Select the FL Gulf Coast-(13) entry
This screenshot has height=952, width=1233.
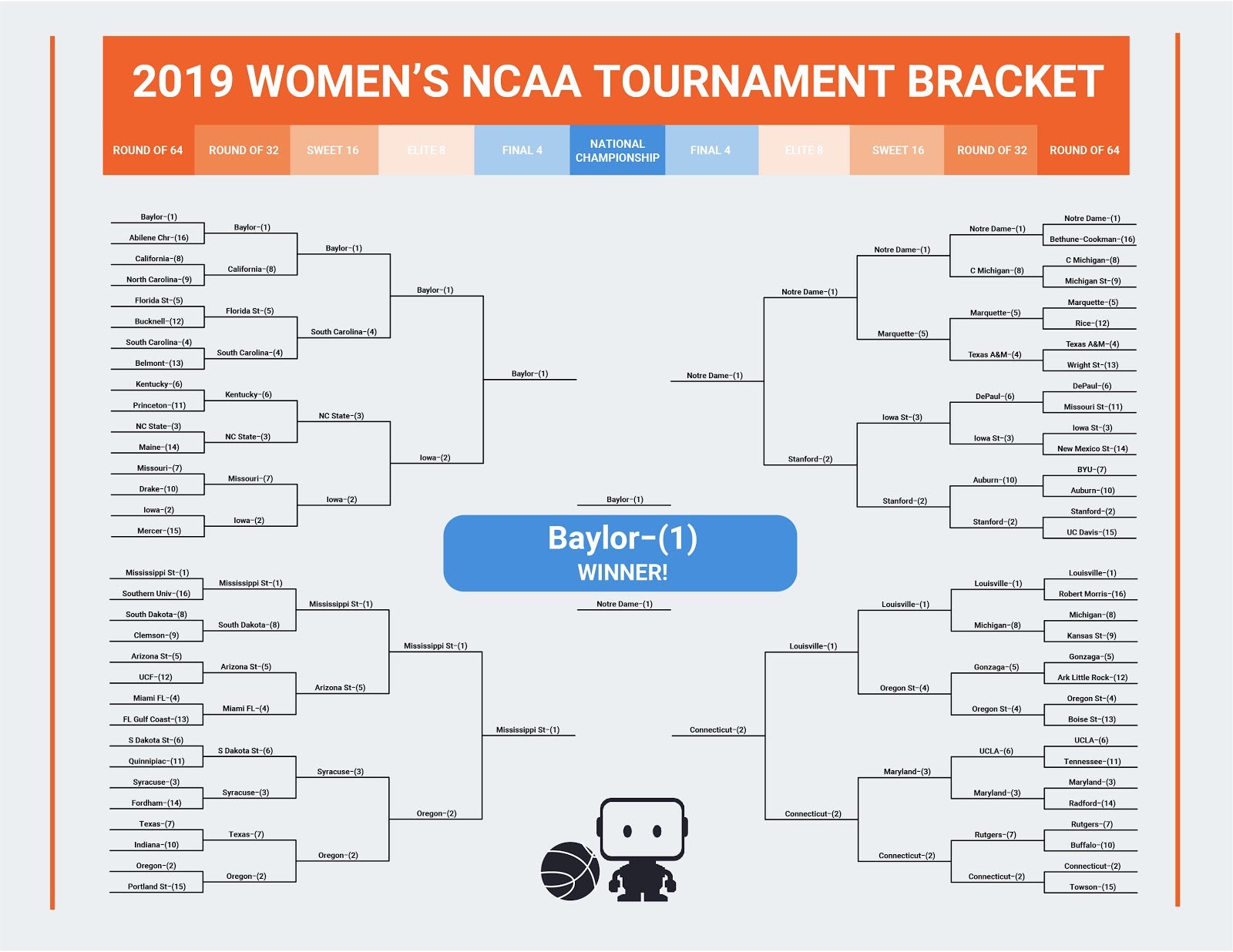156,719
